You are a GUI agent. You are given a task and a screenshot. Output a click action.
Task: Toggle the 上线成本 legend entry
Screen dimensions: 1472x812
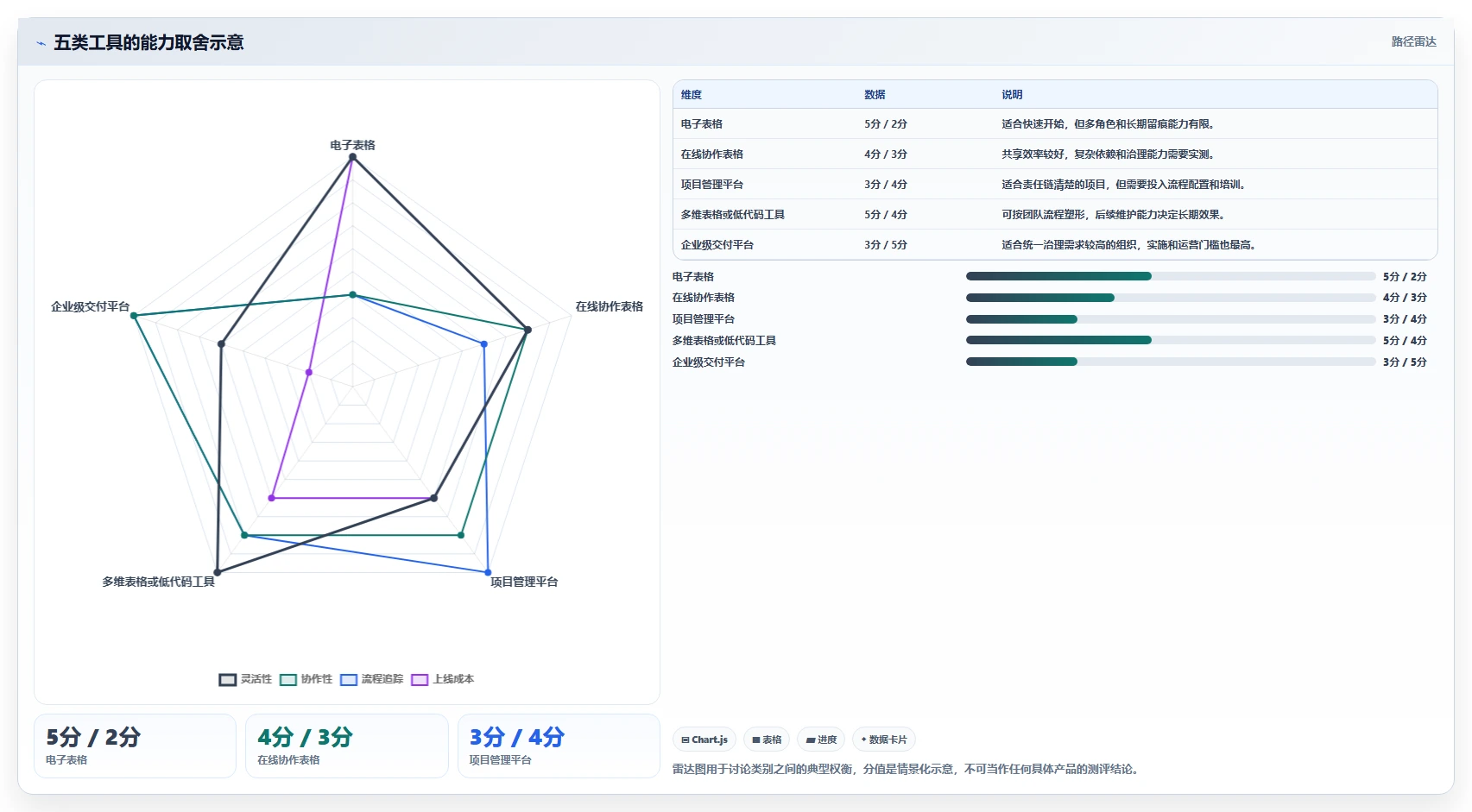(x=443, y=679)
